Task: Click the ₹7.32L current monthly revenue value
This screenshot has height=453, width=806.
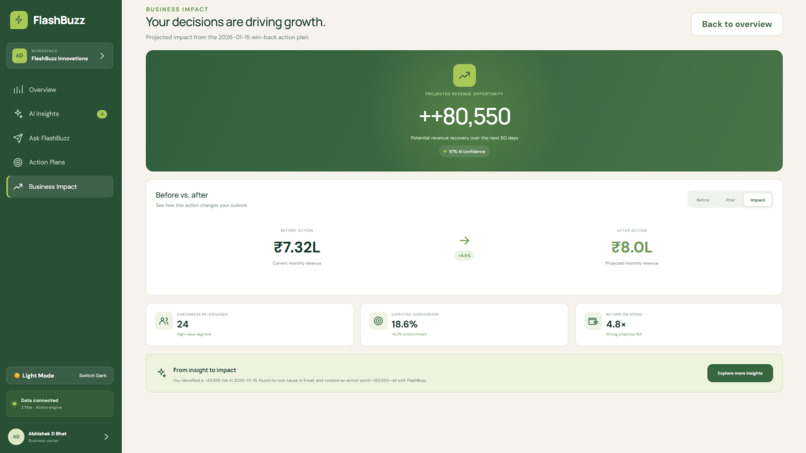Action: [x=297, y=247]
